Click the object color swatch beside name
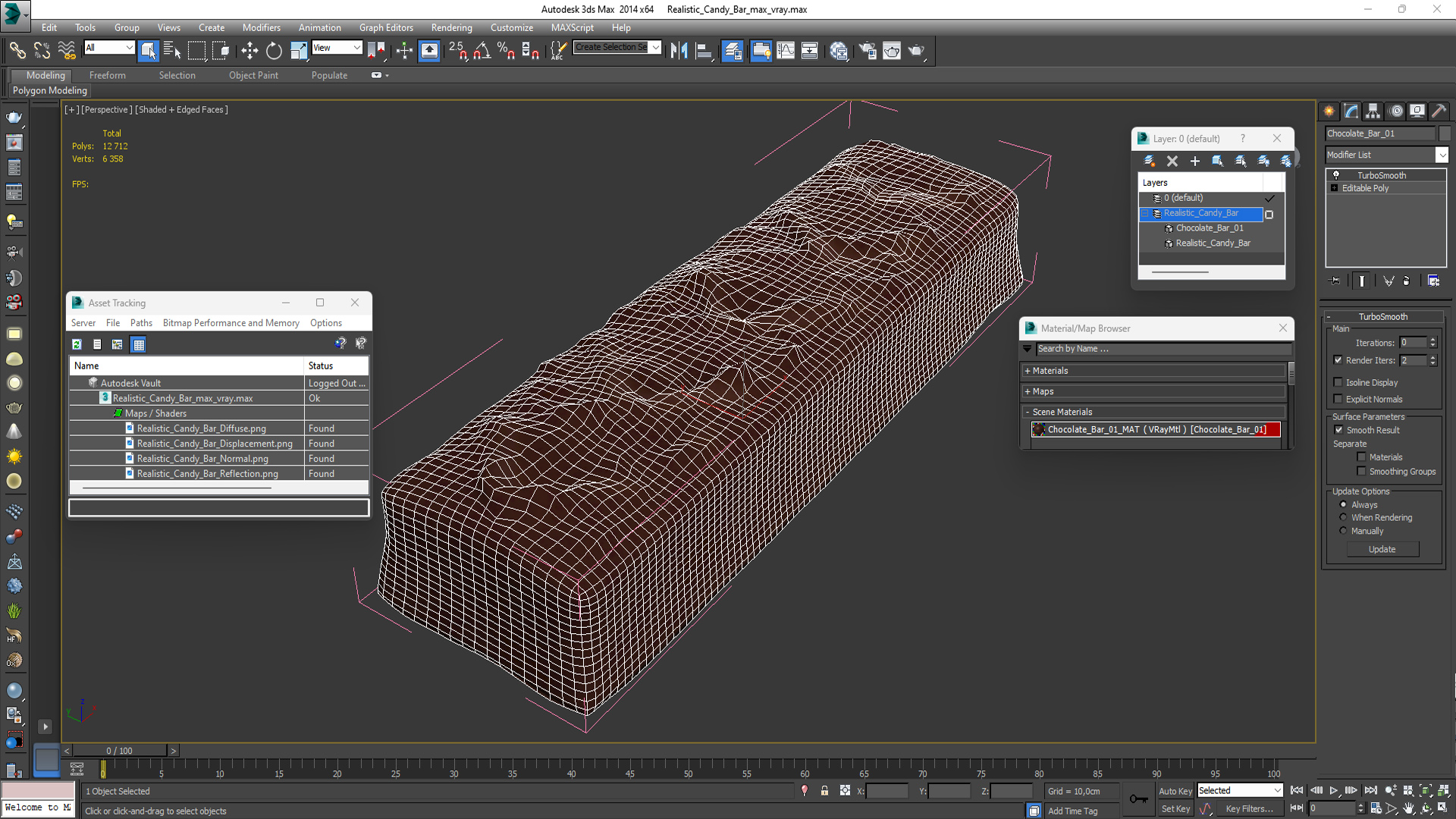This screenshot has width=1456, height=819. pos(1445,133)
